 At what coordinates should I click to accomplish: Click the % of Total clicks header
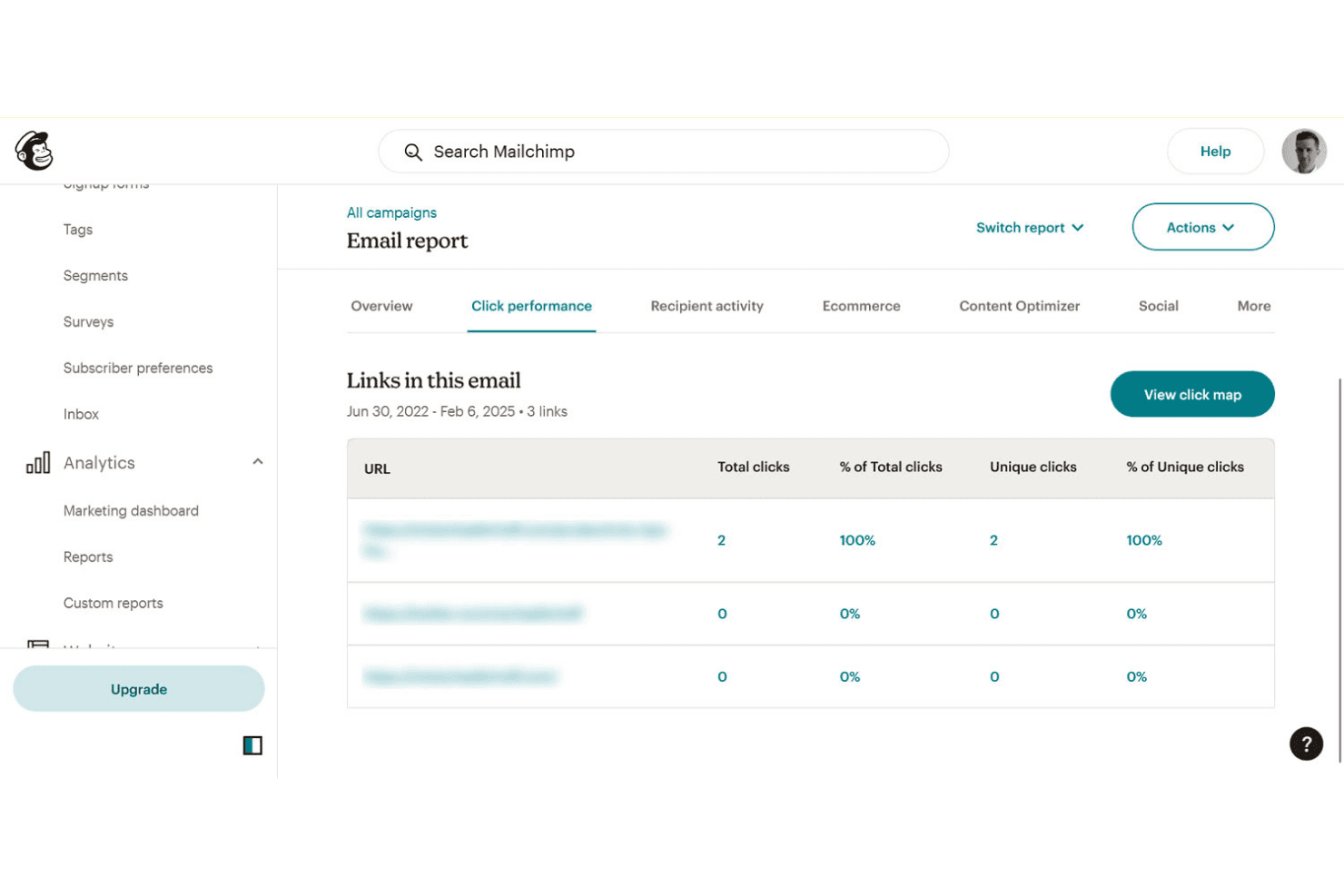click(891, 468)
